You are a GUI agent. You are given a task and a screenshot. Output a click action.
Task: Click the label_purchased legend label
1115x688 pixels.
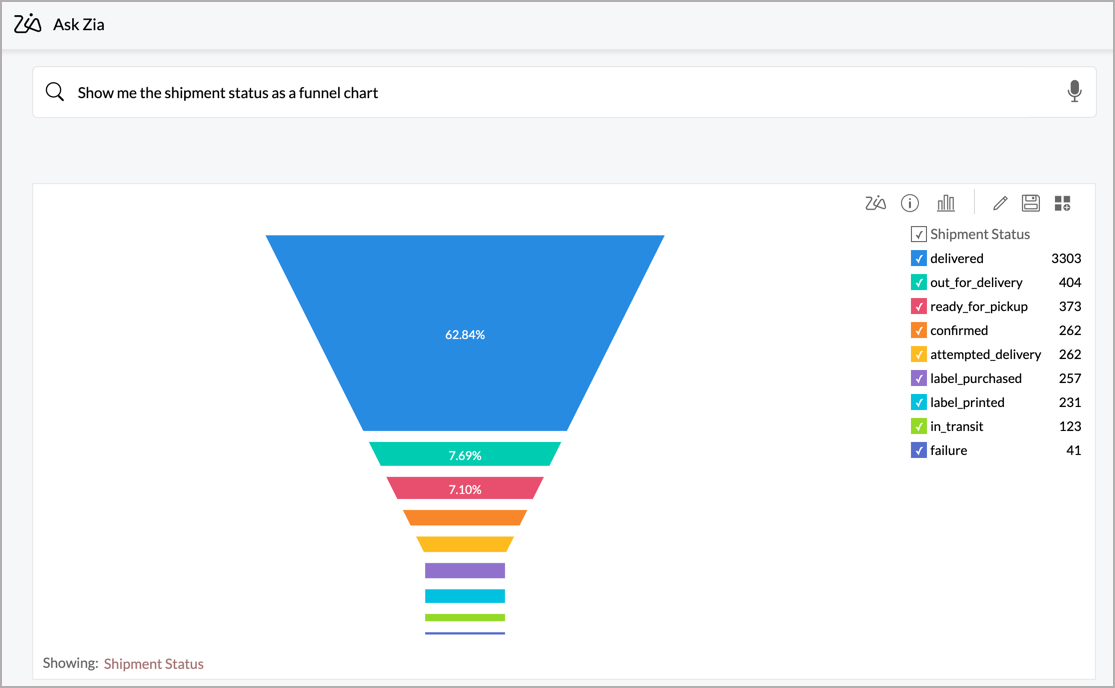[x=975, y=378]
